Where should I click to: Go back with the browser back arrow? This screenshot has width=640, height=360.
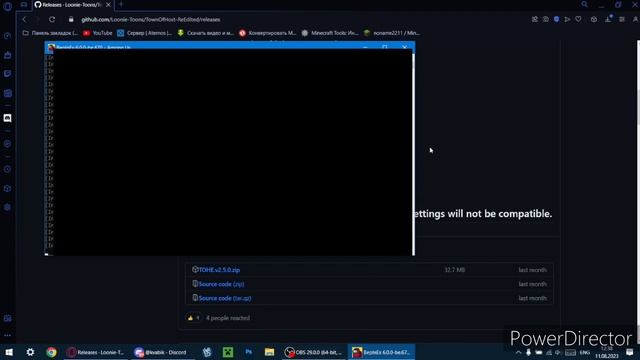tap(24, 19)
